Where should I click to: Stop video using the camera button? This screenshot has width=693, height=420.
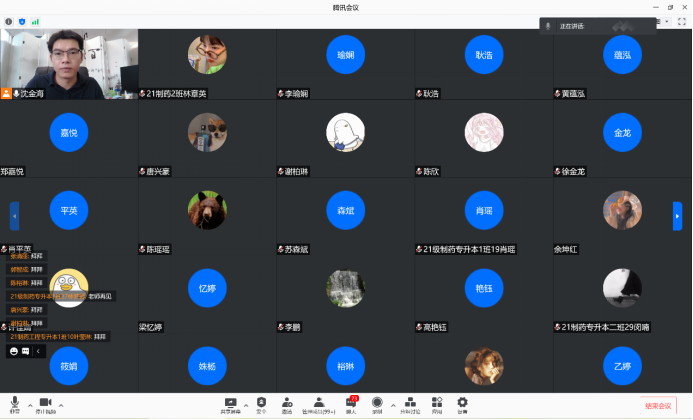[x=44, y=402]
